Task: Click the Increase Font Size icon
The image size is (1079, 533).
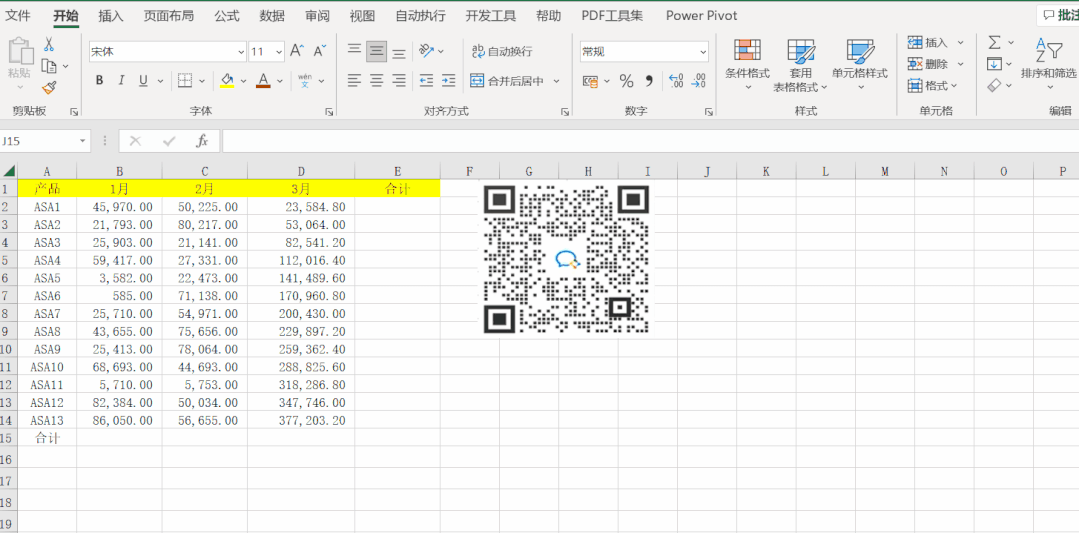Action: click(x=297, y=51)
